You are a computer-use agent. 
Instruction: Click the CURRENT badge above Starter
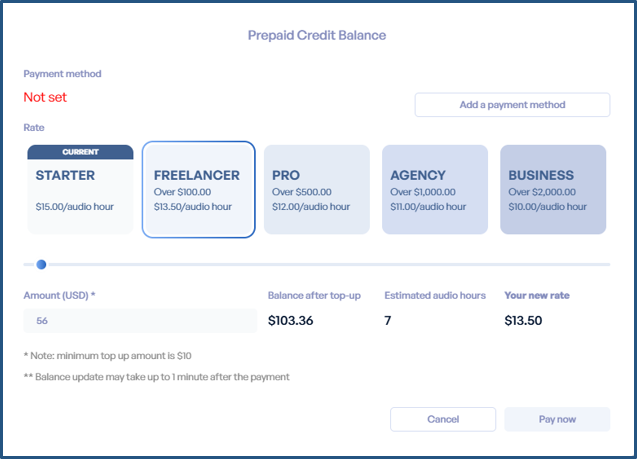[x=80, y=152]
